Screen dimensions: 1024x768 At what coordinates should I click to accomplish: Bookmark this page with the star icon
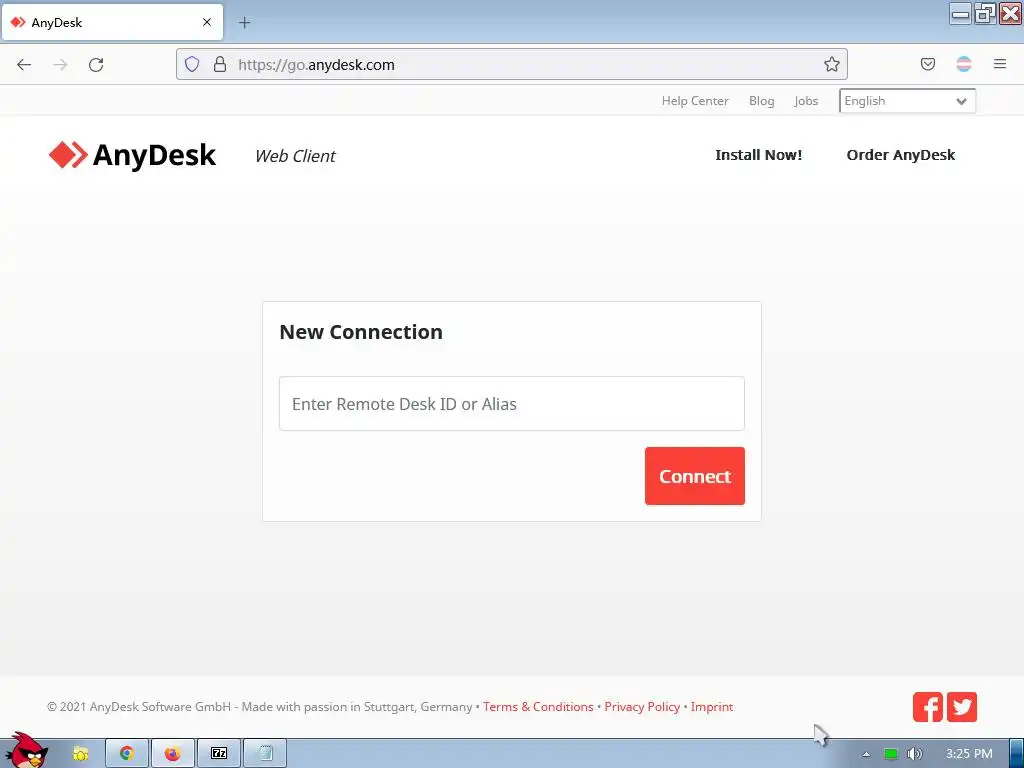(831, 64)
